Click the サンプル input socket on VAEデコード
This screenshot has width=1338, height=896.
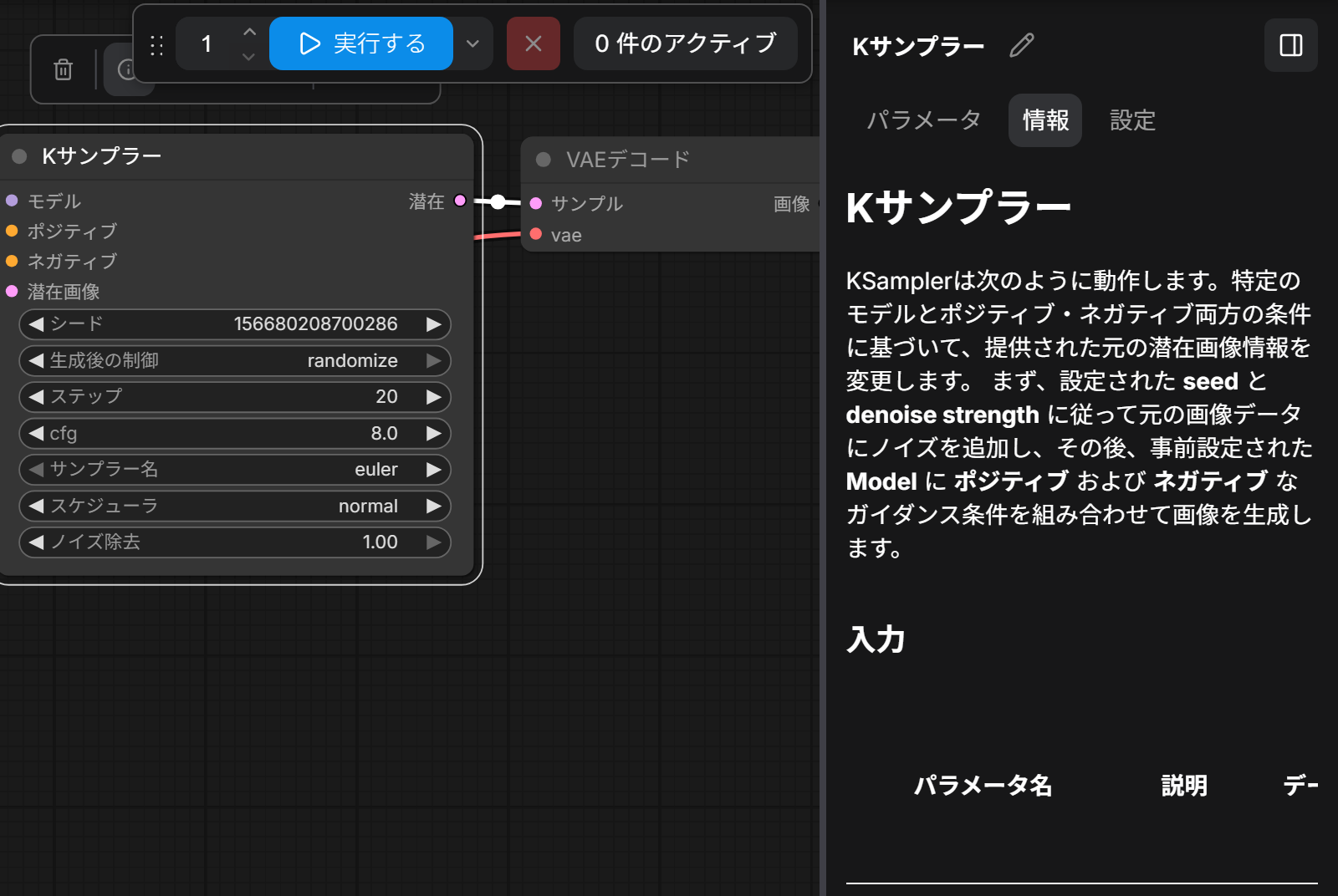pyautogui.click(x=536, y=203)
